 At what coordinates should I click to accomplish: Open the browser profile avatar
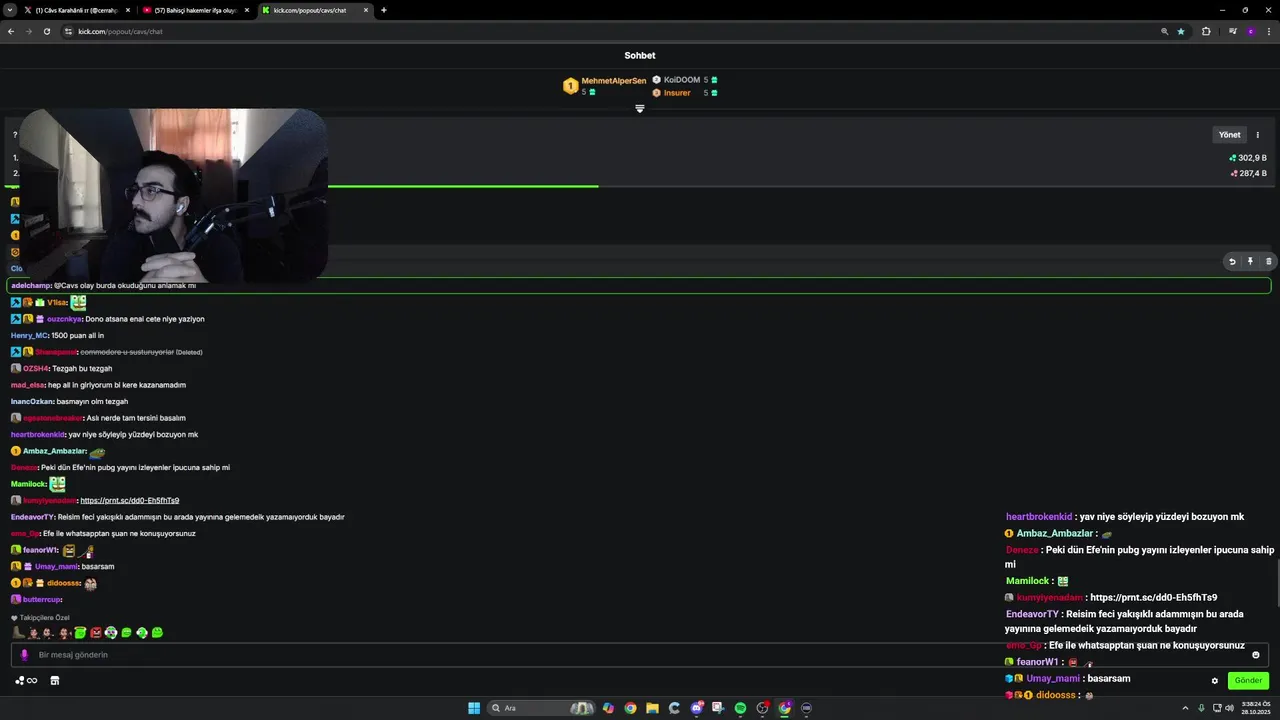click(x=1250, y=31)
